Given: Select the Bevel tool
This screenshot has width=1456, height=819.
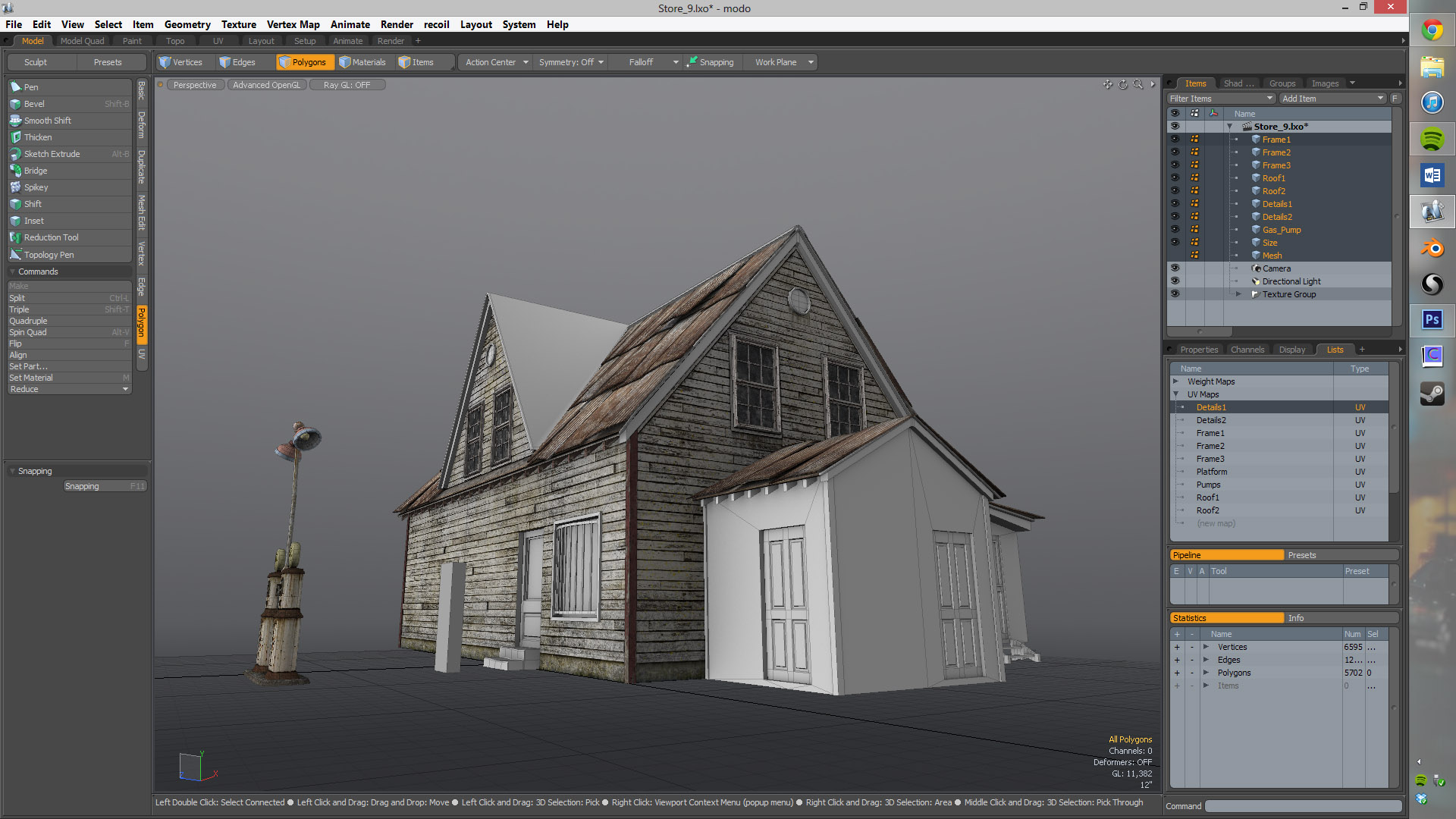Looking at the screenshot, I should (34, 104).
